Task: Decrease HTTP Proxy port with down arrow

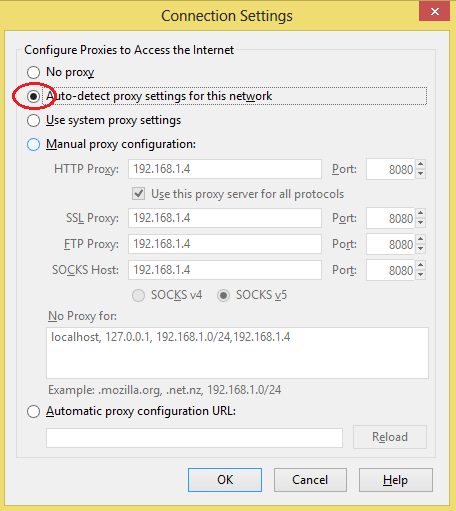Action: (421, 174)
